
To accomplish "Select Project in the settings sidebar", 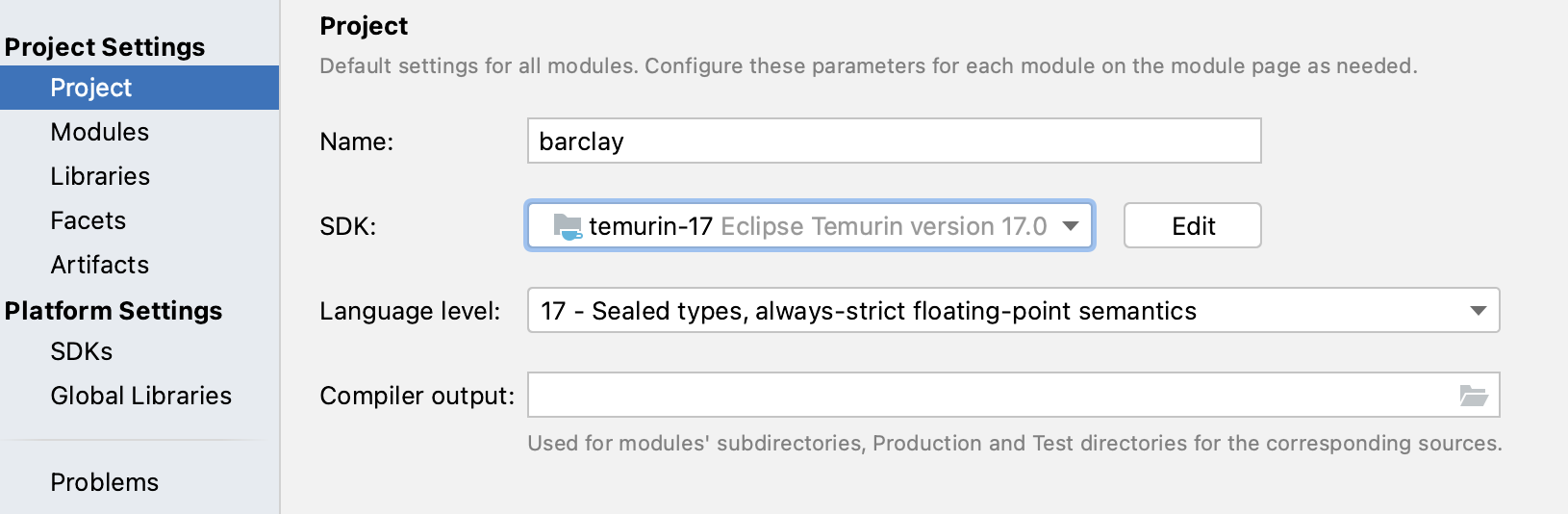I will (91, 88).
